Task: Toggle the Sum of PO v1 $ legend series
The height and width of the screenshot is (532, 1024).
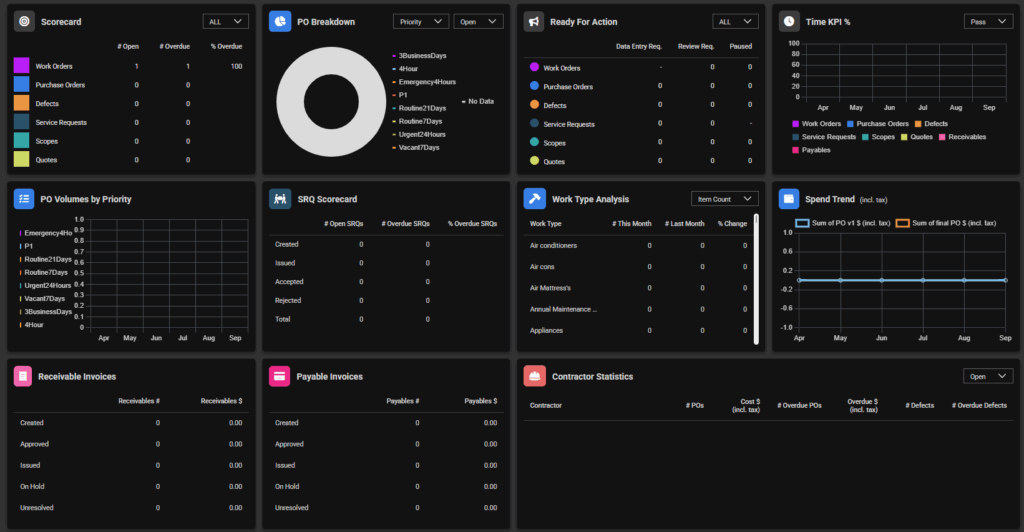Action: 842,223
